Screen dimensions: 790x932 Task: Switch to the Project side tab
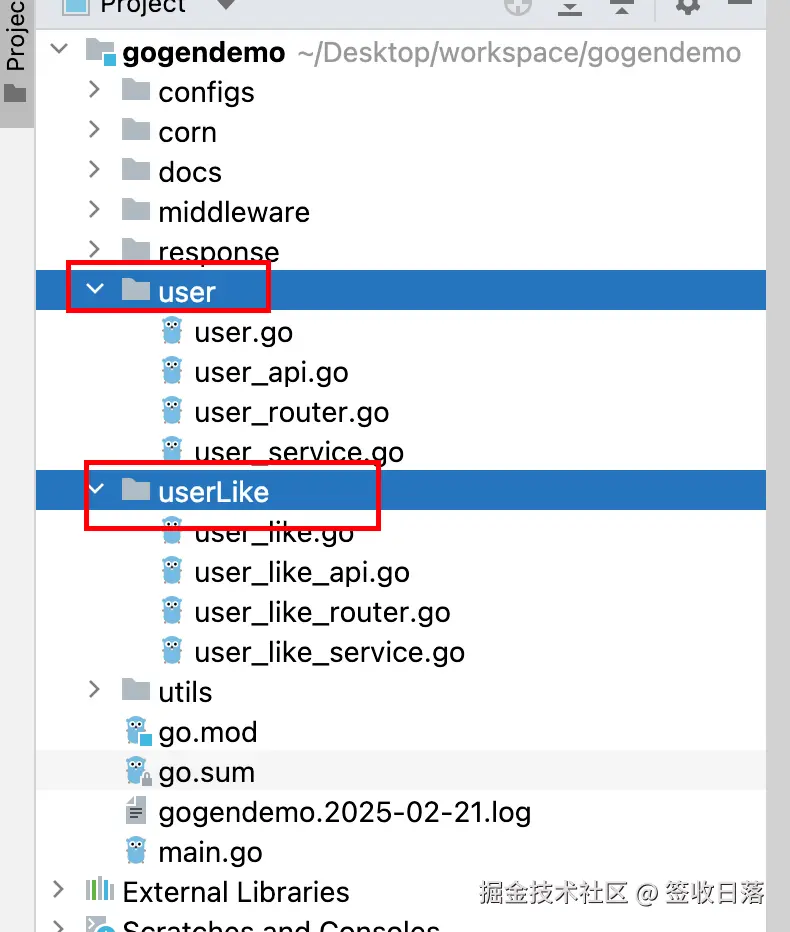click(x=15, y=50)
